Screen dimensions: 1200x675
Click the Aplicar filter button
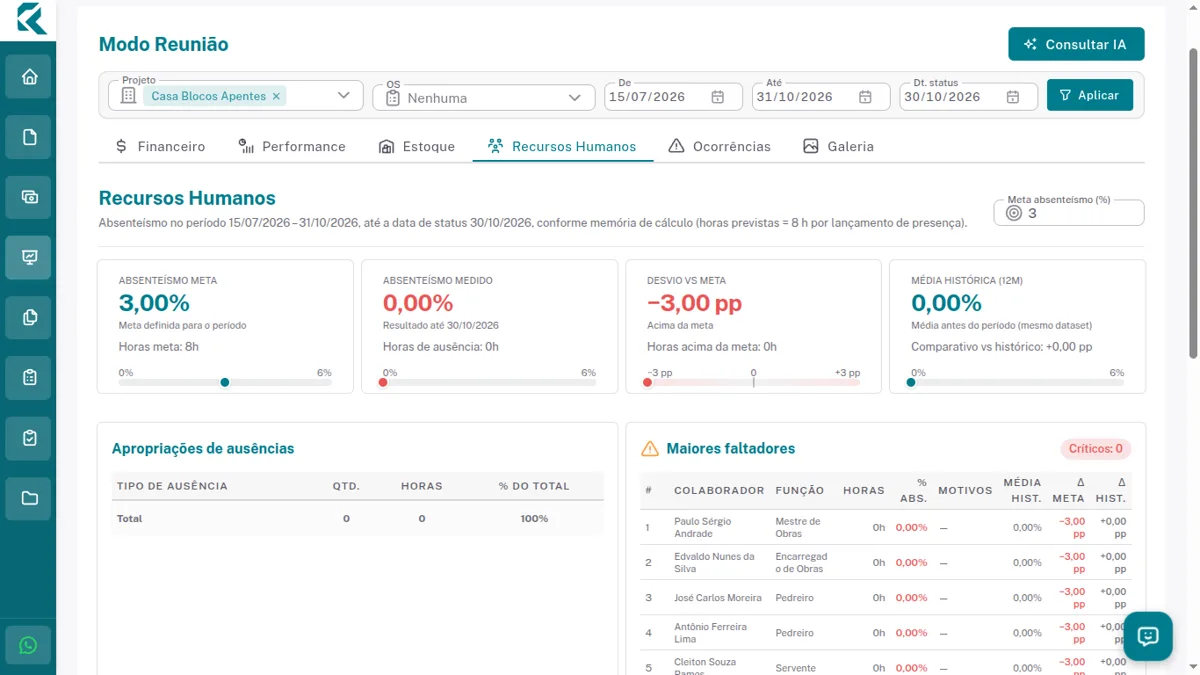click(x=1090, y=95)
